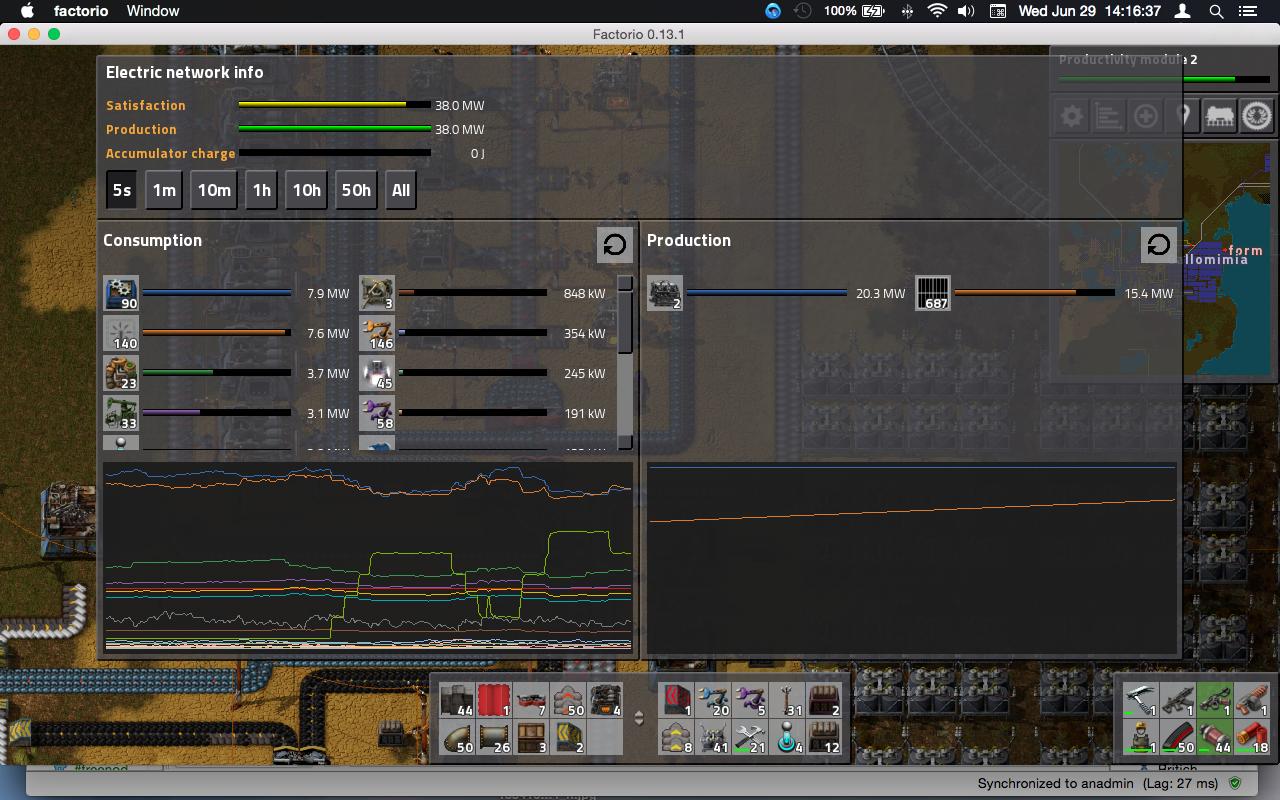Select repair pack quickbar slot with 21
Viewport: 1280px width, 800px height.
750,737
